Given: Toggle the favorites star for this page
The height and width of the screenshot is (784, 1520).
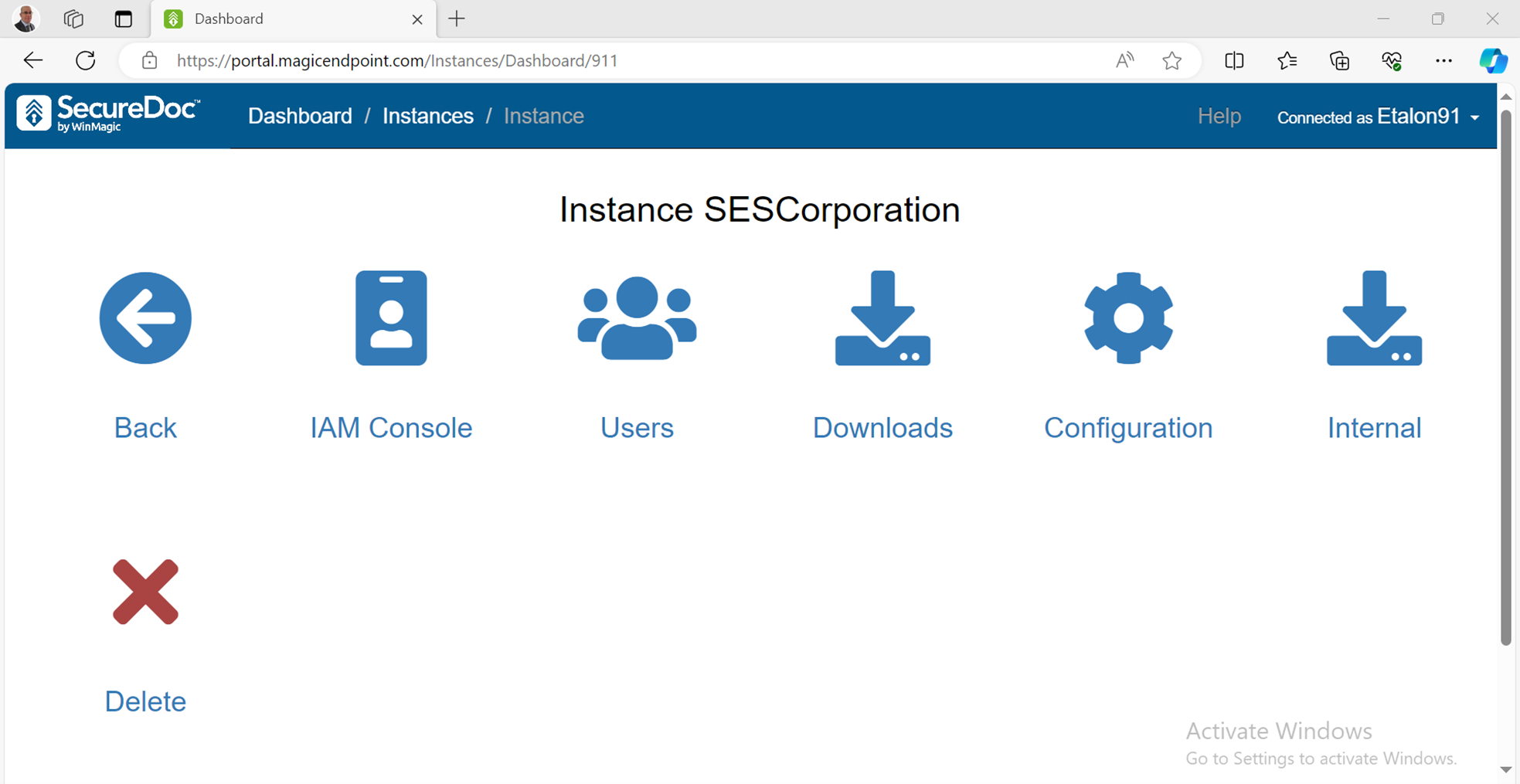Looking at the screenshot, I should pyautogui.click(x=1171, y=60).
